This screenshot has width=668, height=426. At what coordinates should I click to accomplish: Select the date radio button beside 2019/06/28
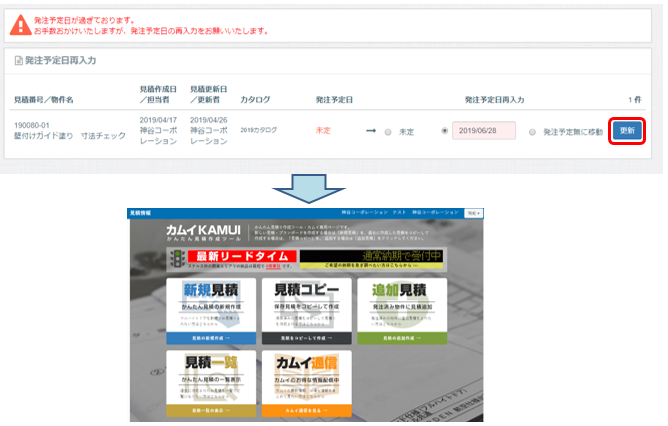(x=444, y=131)
